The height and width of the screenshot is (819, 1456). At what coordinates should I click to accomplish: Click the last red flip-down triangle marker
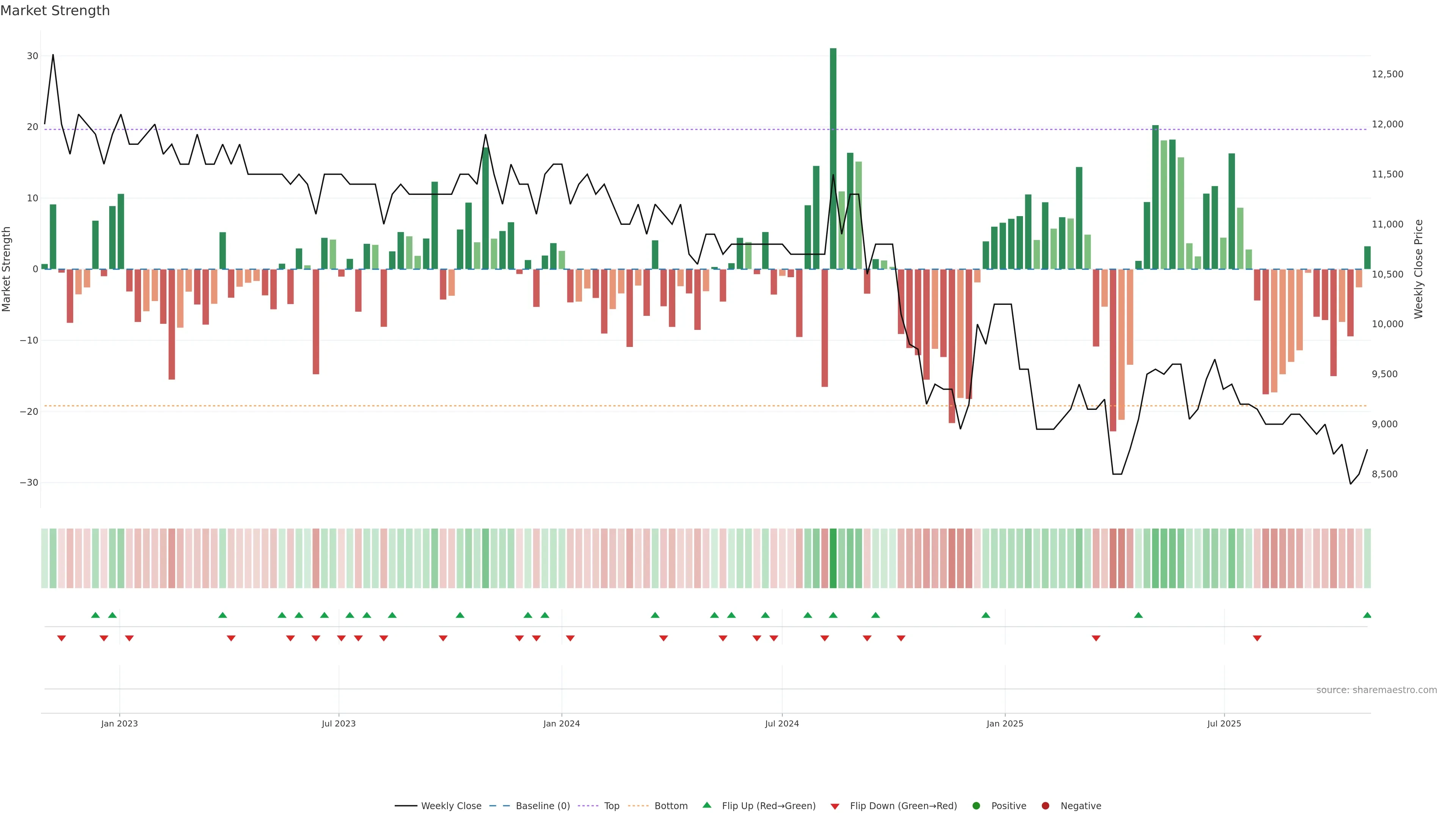[x=1257, y=638]
